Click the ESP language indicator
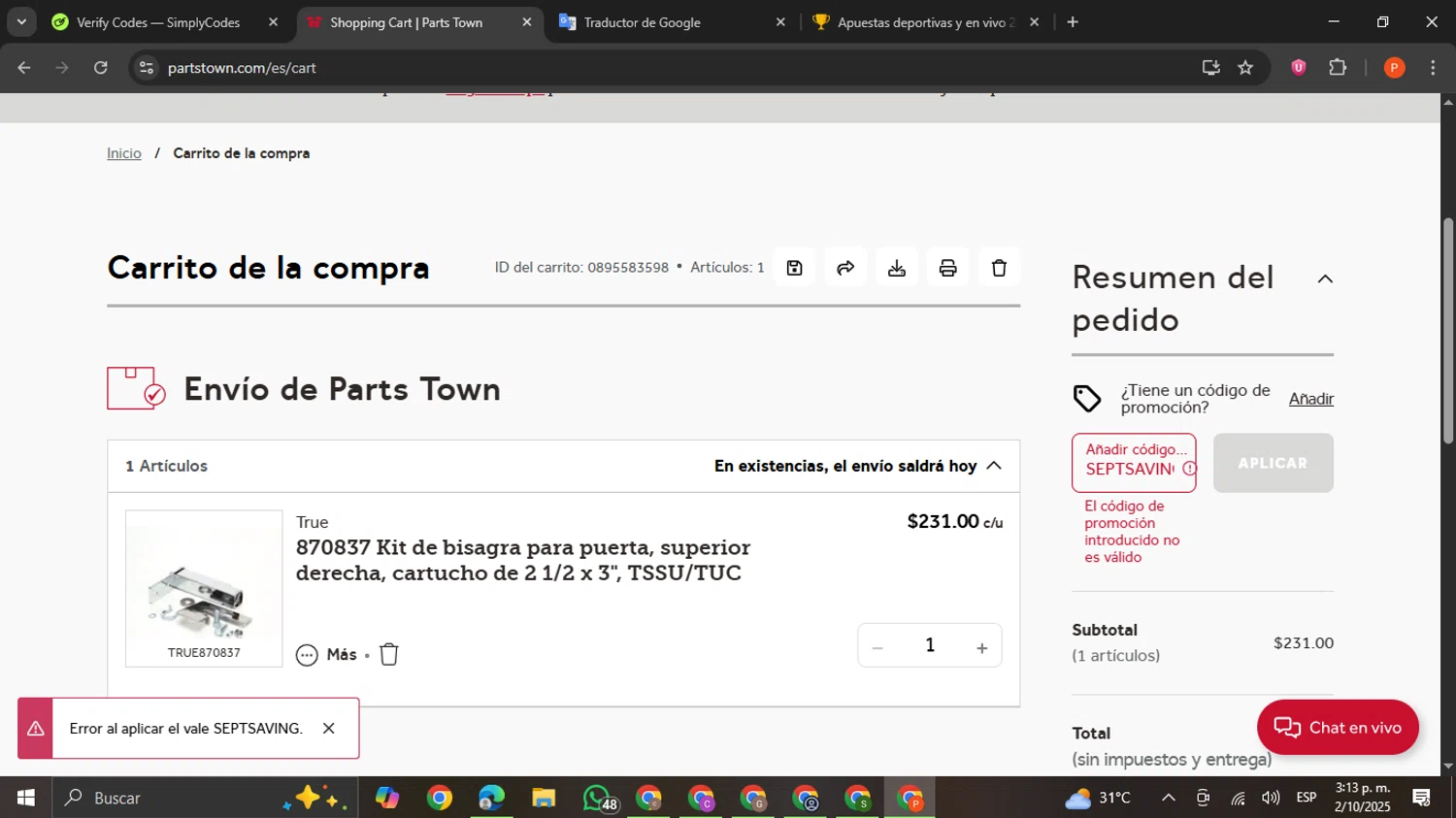Image resolution: width=1456 pixels, height=818 pixels. (1307, 798)
